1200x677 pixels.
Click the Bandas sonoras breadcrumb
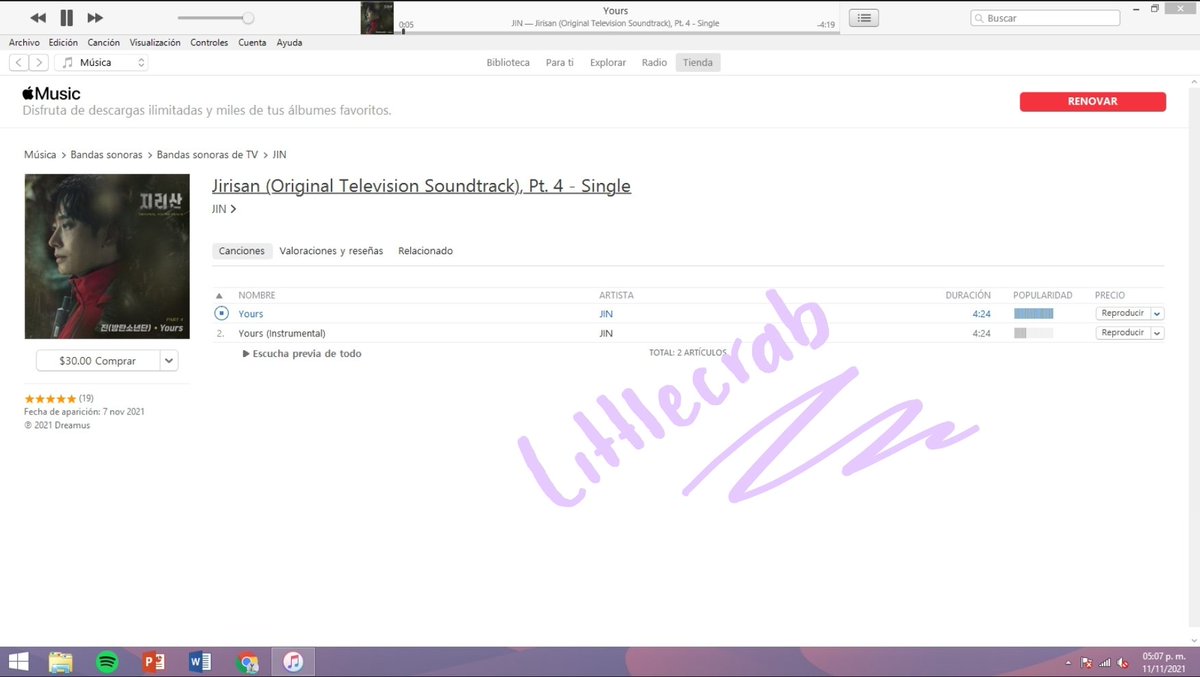(x=107, y=155)
